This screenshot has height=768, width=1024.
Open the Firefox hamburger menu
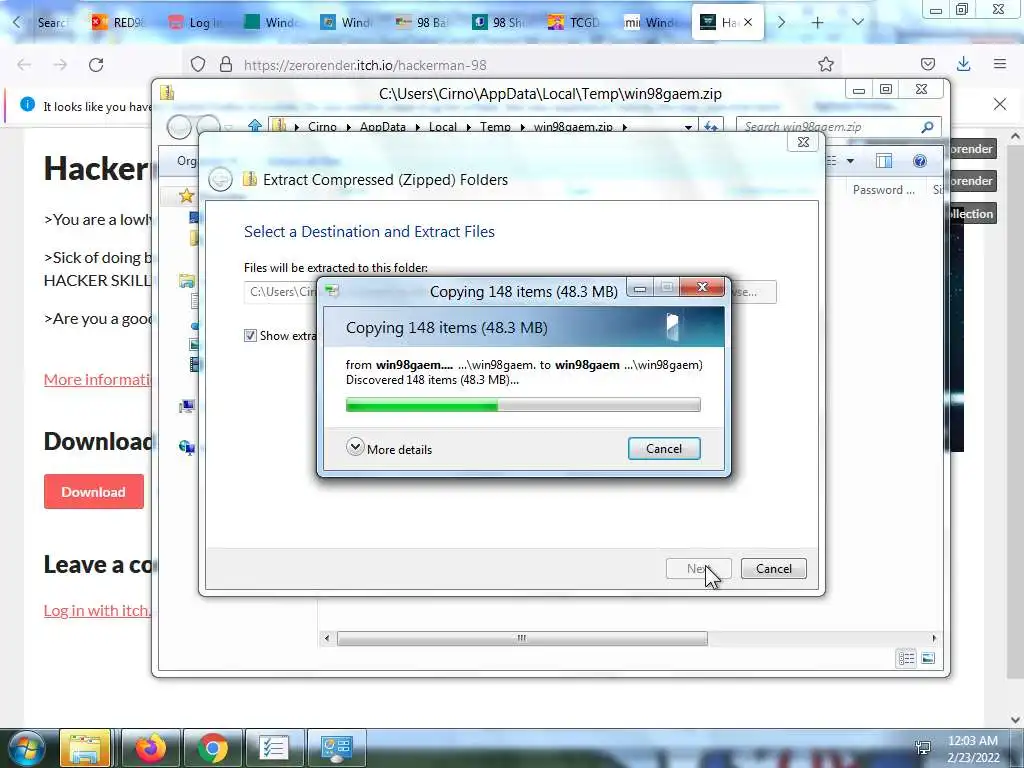pos(1000,64)
